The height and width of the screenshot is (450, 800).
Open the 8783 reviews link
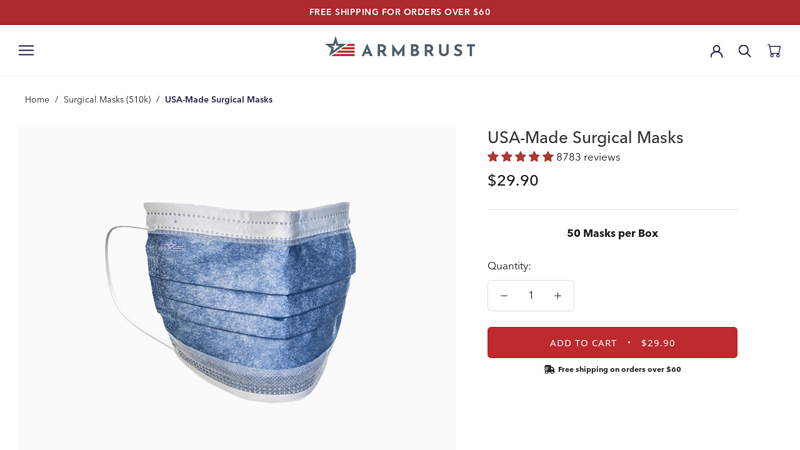pyautogui.click(x=588, y=157)
